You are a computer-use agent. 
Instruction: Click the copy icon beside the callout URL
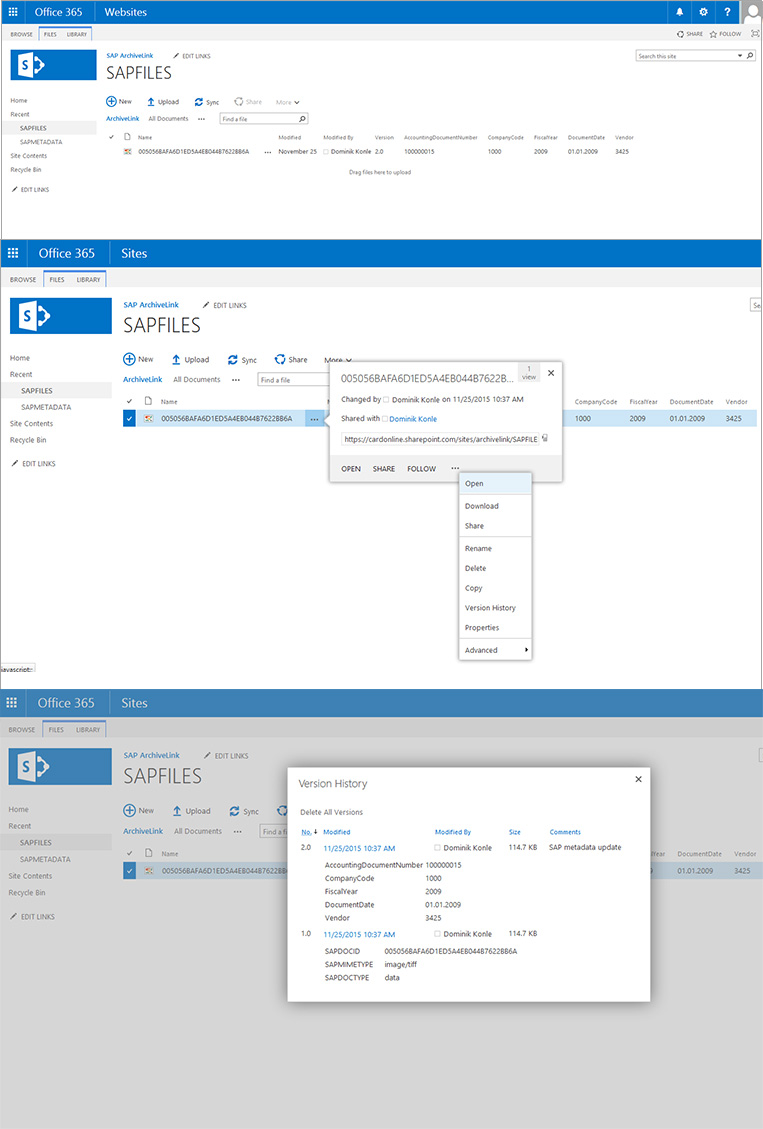coord(545,438)
